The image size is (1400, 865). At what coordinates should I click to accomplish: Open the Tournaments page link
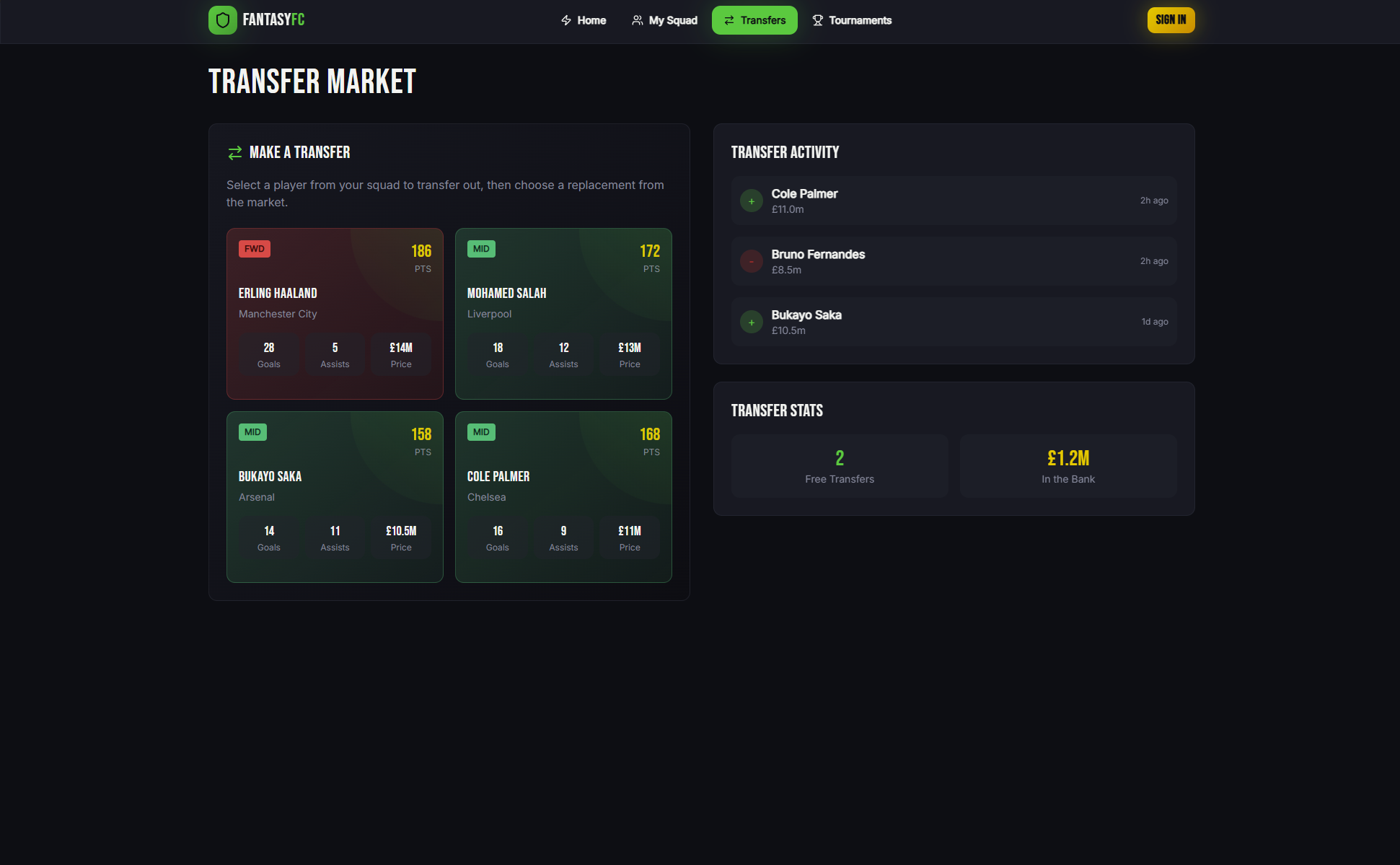852,20
